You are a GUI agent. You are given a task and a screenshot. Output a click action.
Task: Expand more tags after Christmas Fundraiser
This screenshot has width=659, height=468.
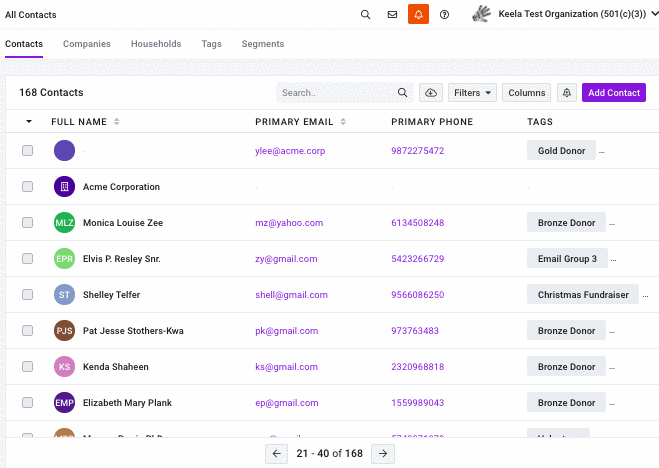(645, 296)
